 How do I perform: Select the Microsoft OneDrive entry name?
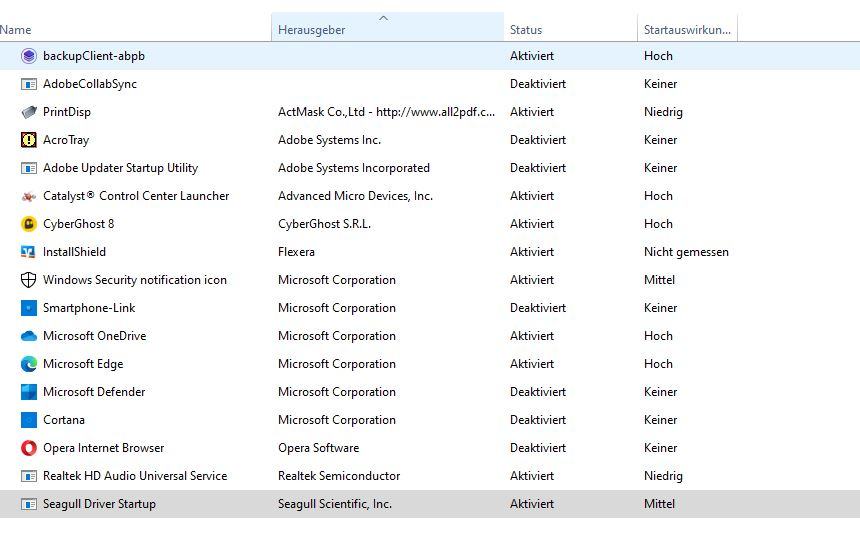pyautogui.click(x=94, y=336)
